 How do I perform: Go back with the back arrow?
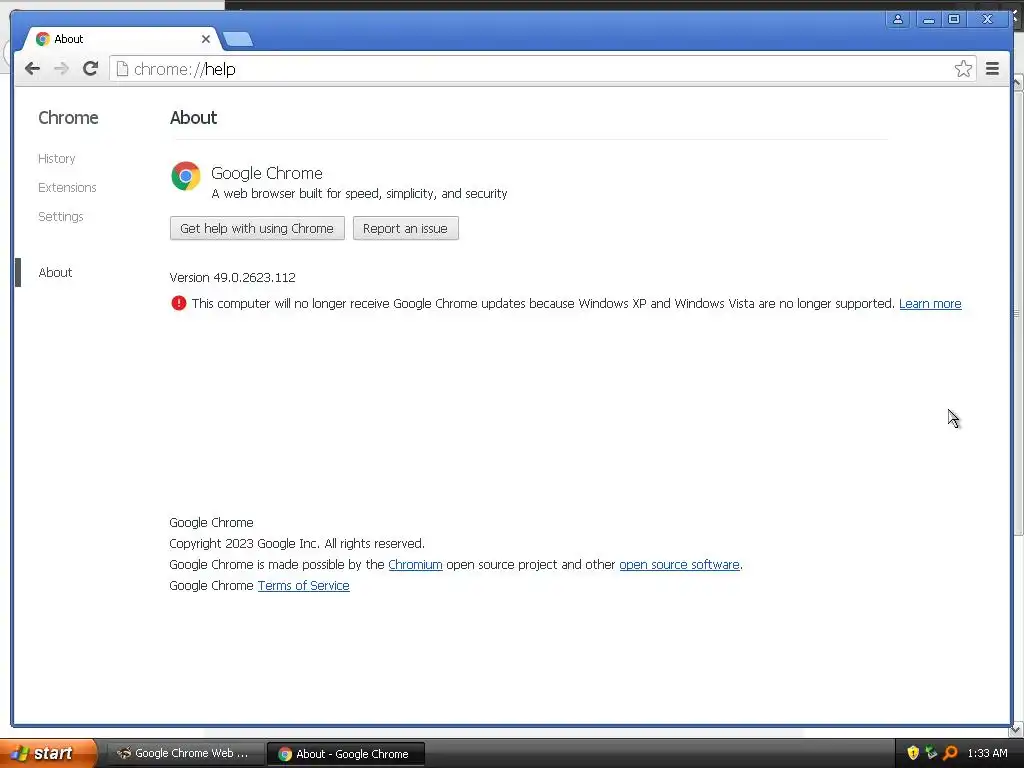[32, 69]
